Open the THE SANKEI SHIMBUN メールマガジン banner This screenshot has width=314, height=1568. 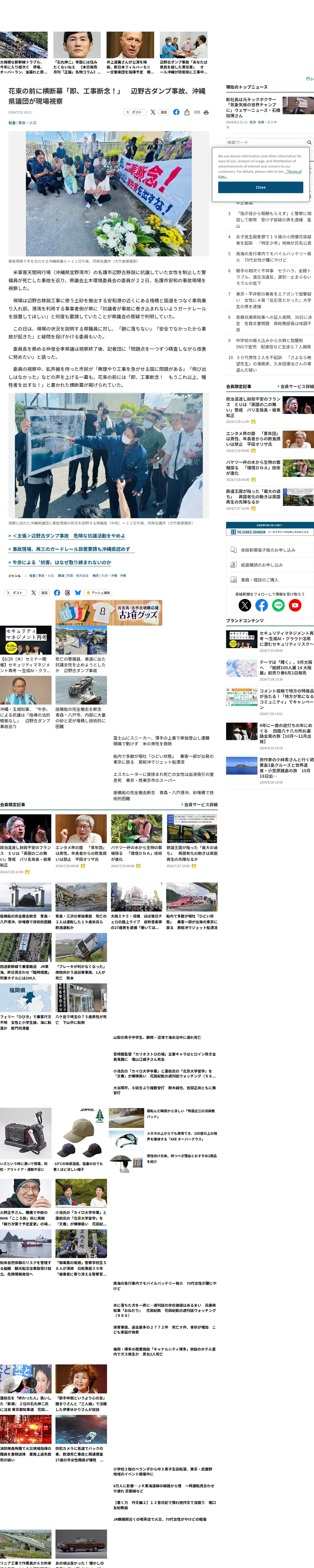[x=270, y=528]
